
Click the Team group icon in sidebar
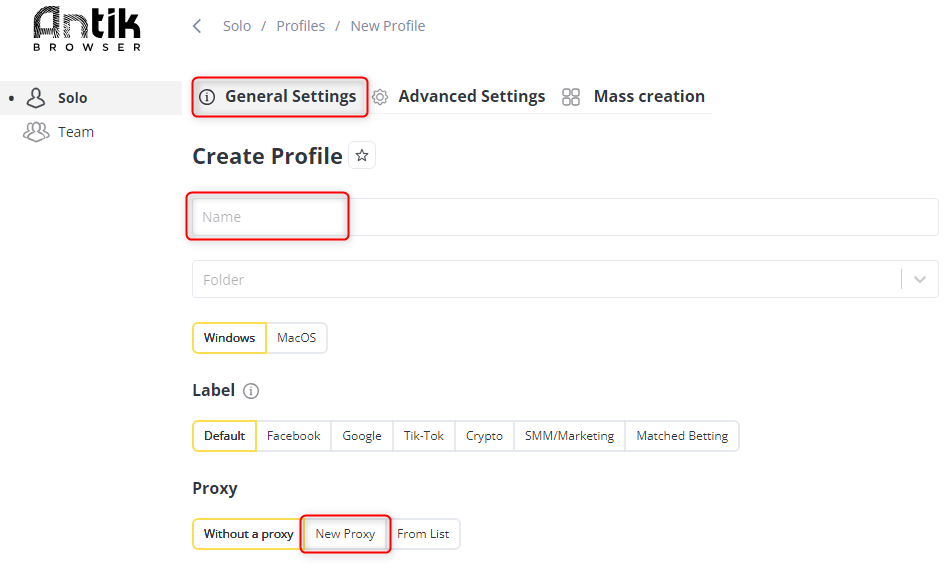coord(36,132)
